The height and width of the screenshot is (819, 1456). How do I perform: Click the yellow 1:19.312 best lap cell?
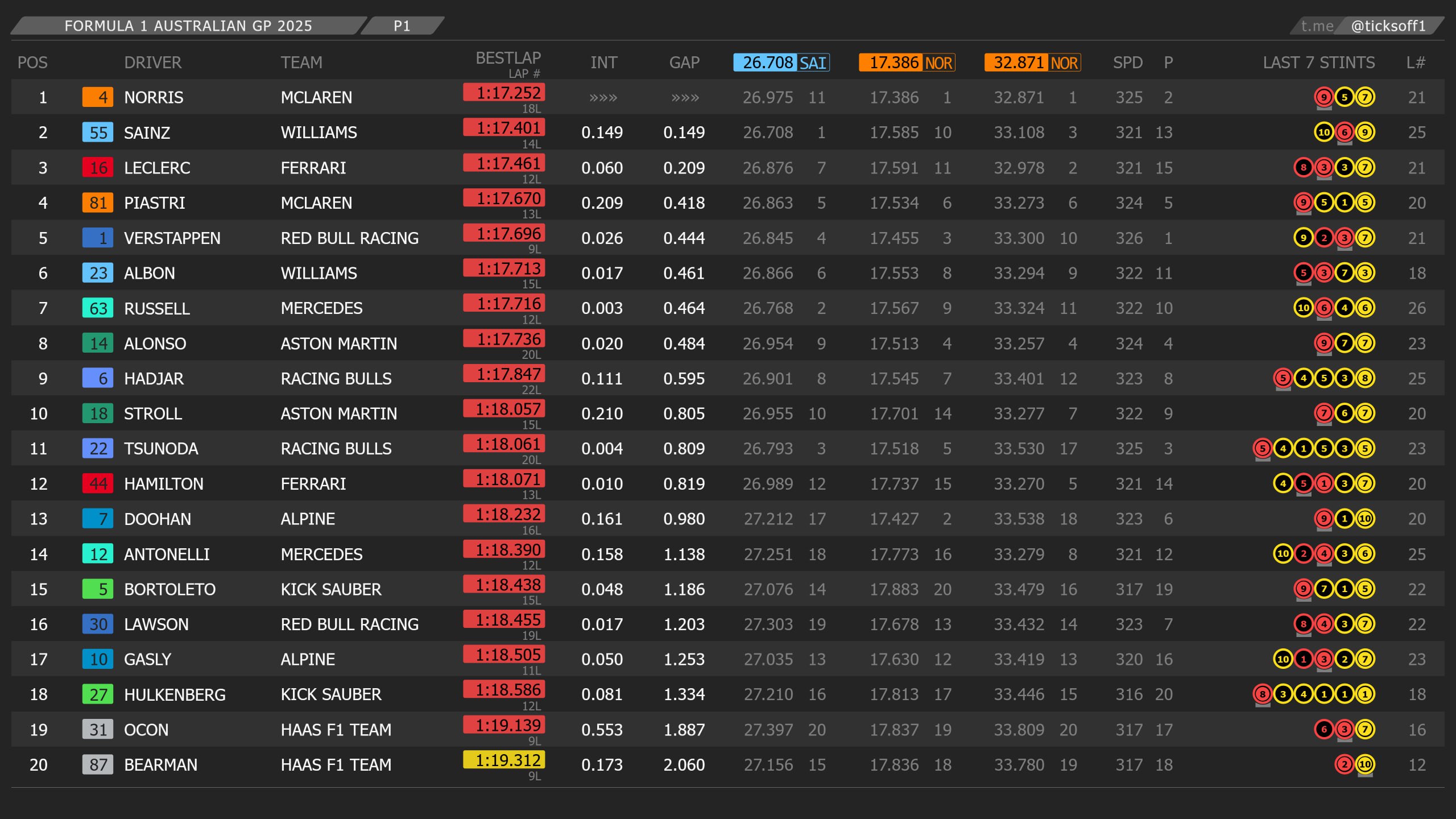point(504,760)
